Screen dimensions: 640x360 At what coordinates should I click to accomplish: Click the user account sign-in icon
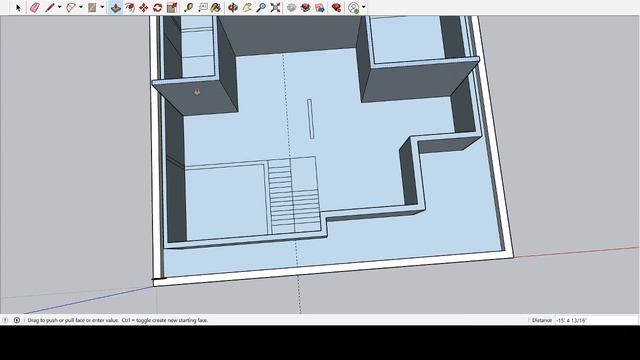pyautogui.click(x=354, y=7)
